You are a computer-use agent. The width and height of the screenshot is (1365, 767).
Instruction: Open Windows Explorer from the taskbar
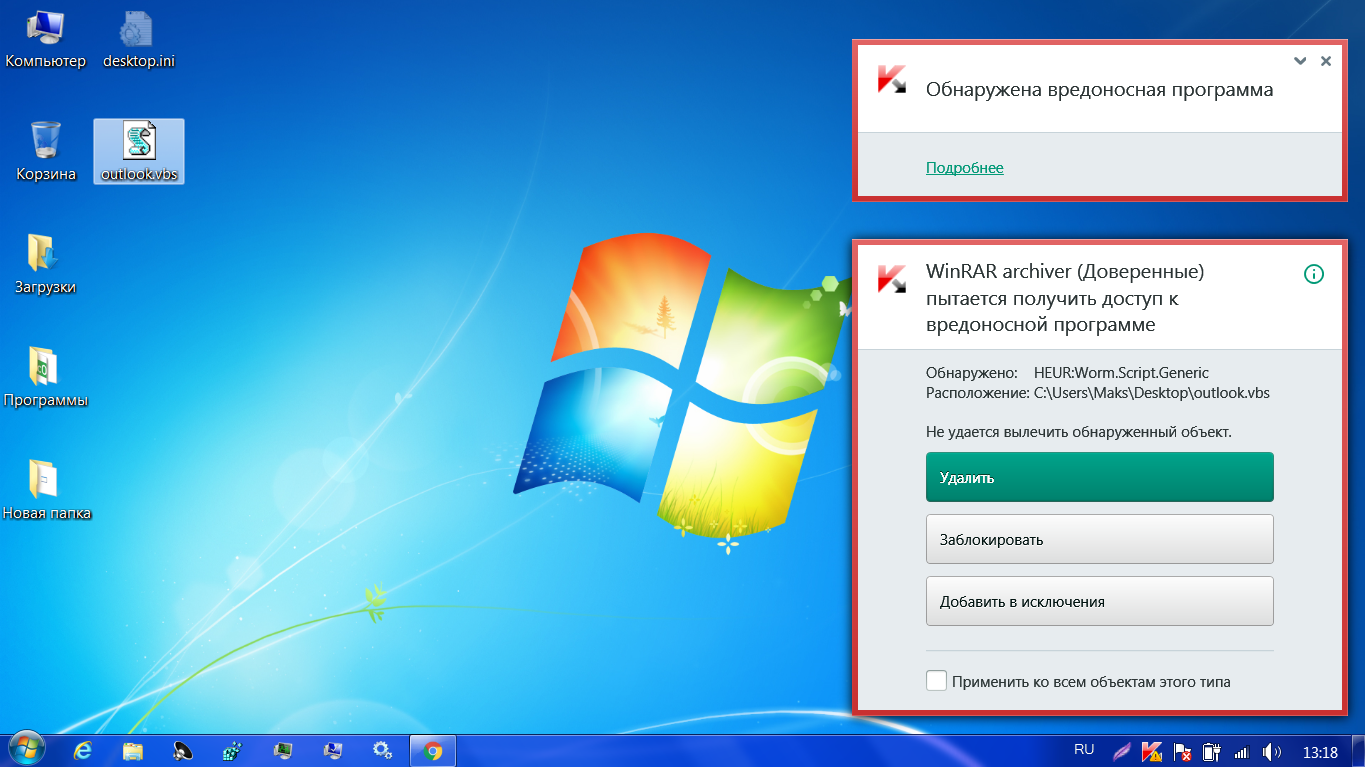click(x=133, y=751)
